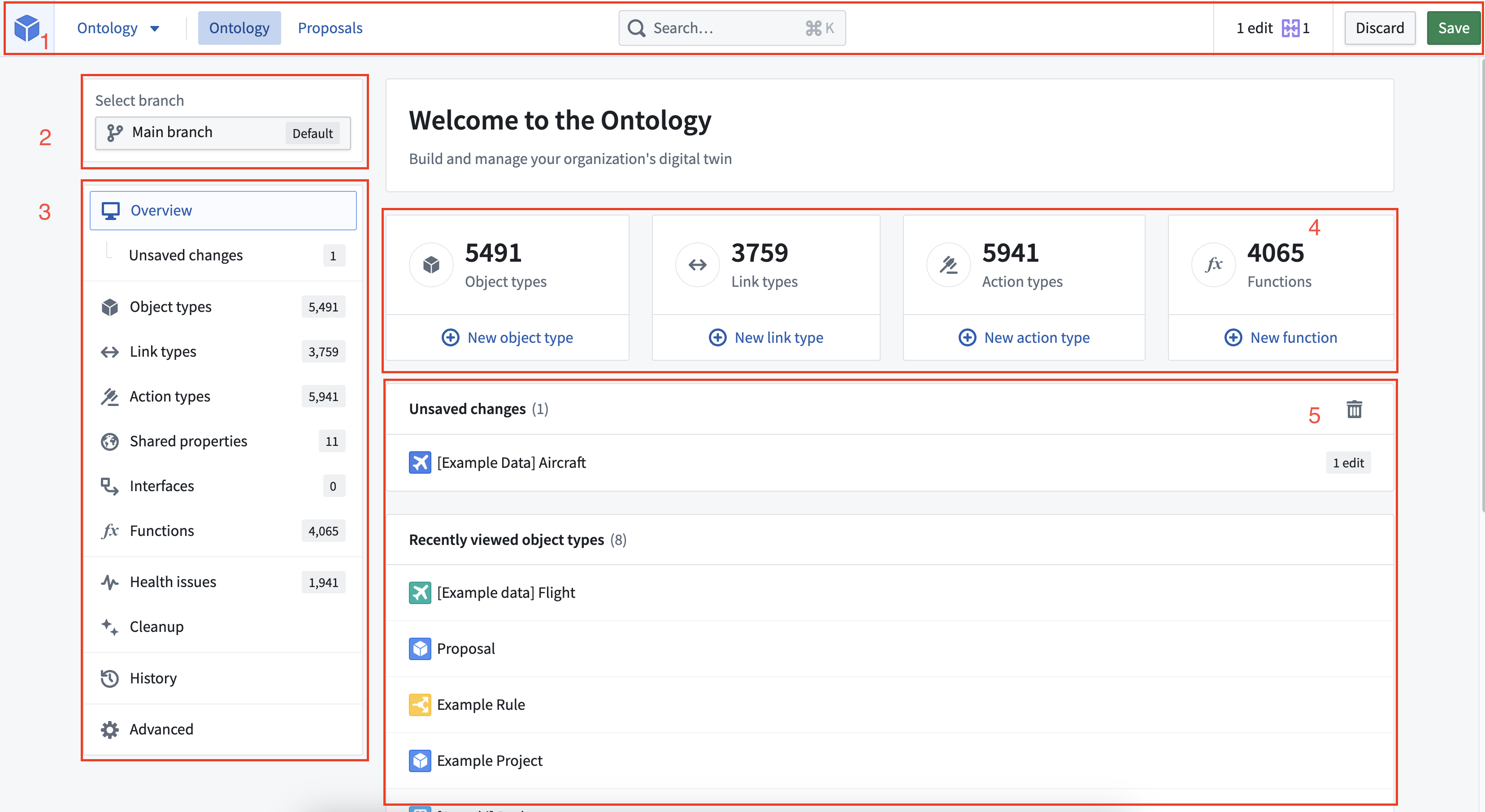Click the green Flight plane icon
The width and height of the screenshot is (1485, 812).
click(420, 592)
